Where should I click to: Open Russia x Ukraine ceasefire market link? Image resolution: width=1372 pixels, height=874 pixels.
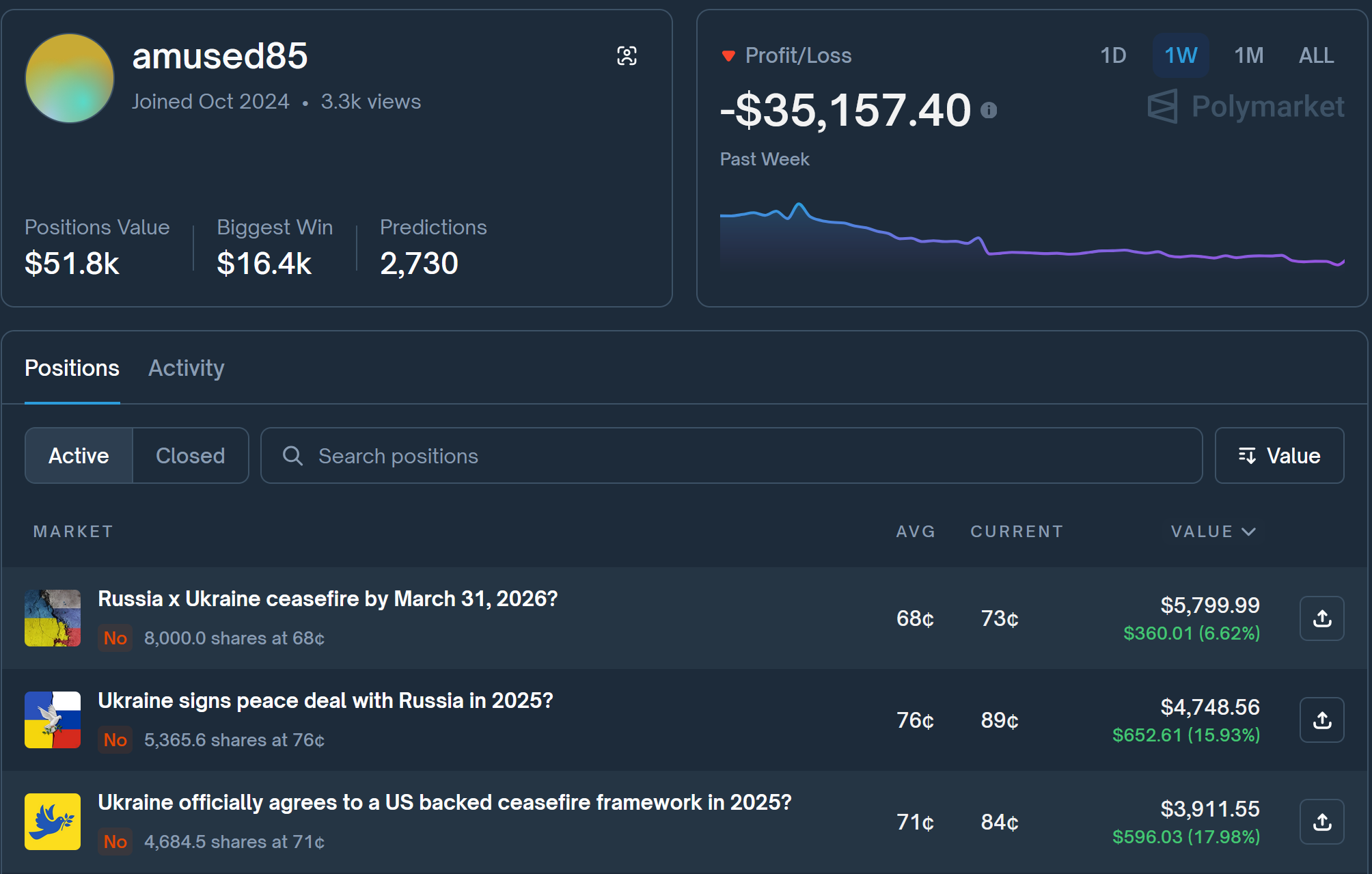[327, 599]
